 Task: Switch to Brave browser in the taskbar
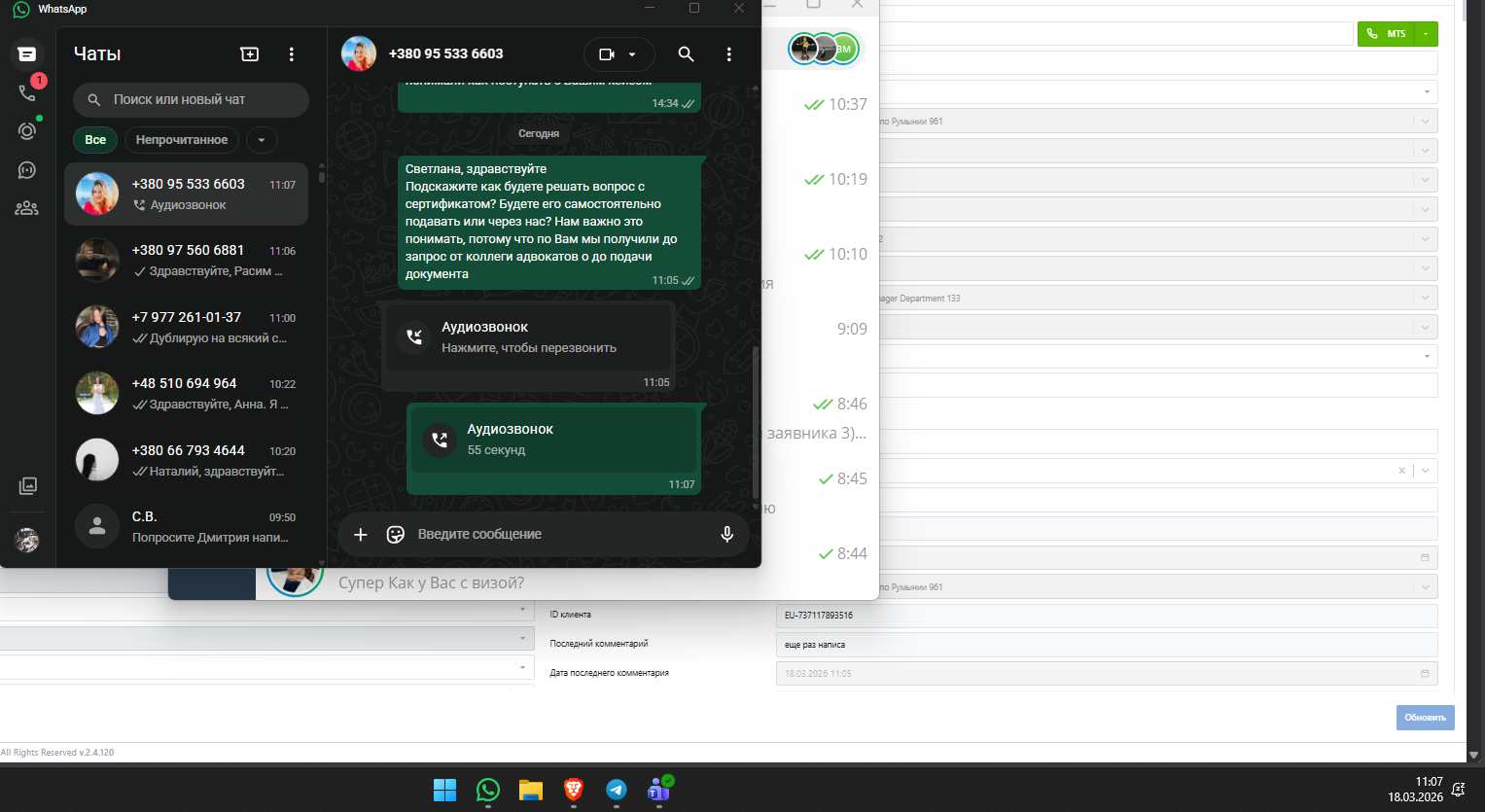coord(574,790)
